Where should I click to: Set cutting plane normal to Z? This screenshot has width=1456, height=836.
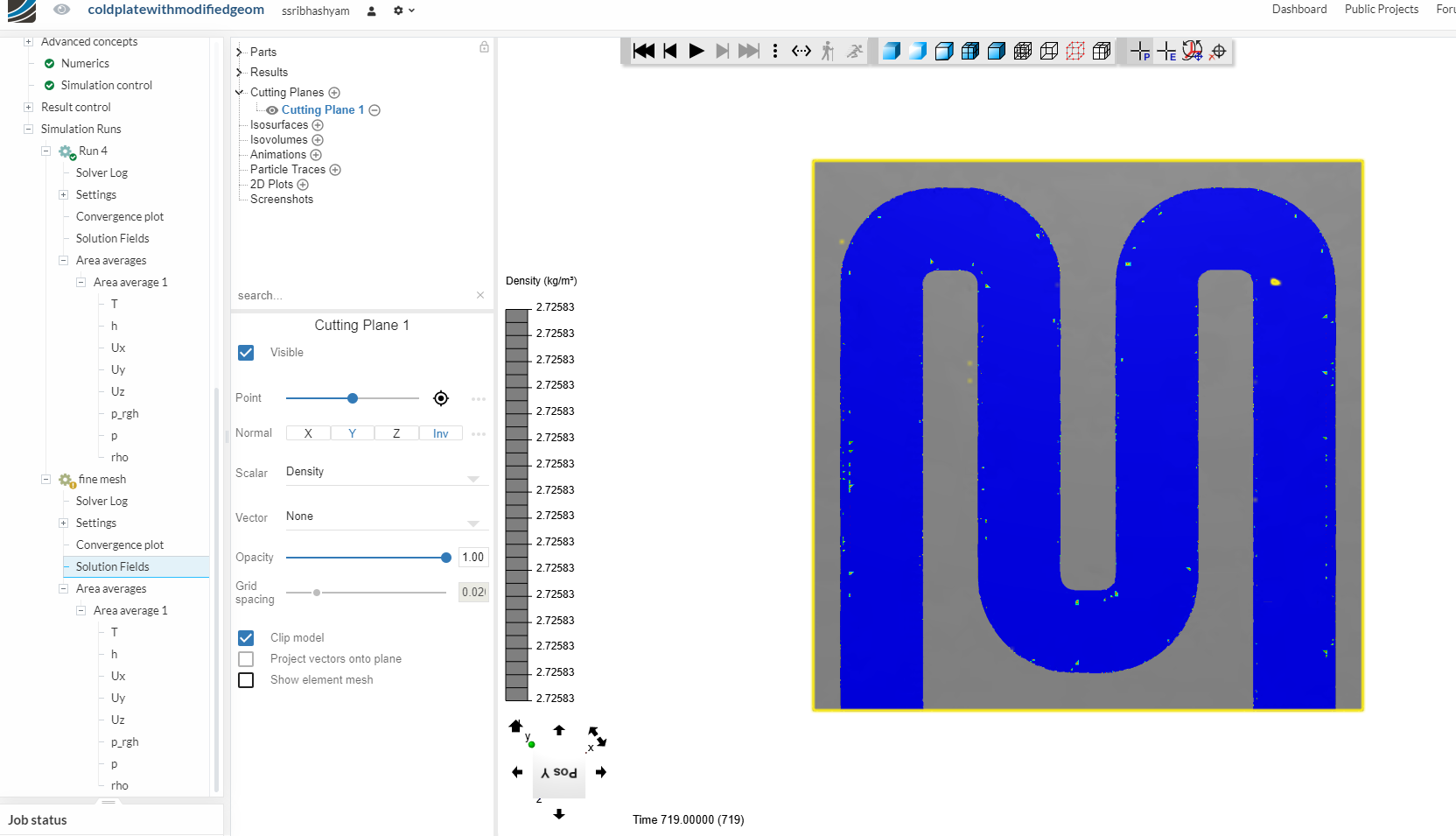pos(396,433)
